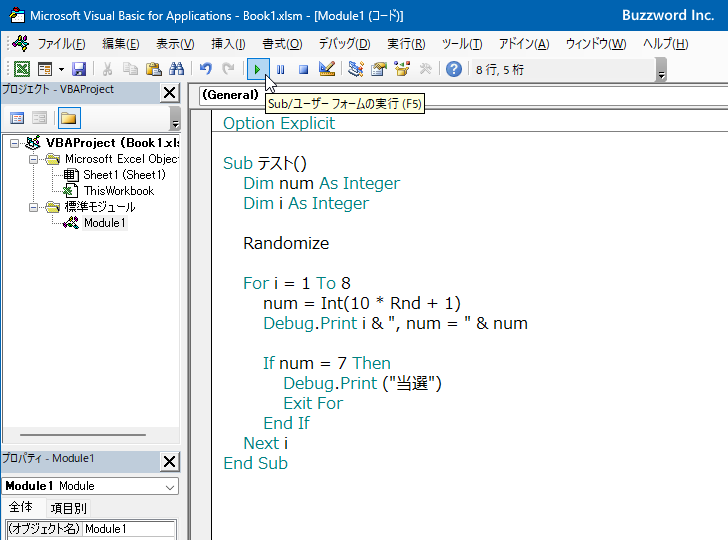Open project pane toolbar overflow arrow
728x540 pixels.
(175, 118)
